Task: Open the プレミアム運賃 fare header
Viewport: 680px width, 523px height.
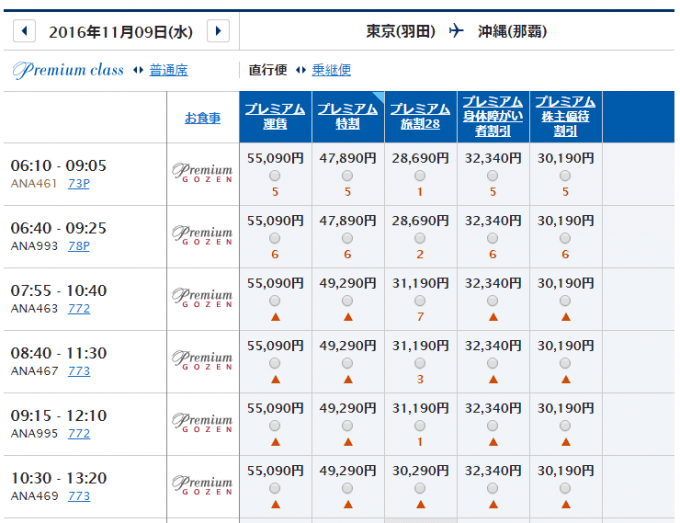Action: (x=275, y=116)
